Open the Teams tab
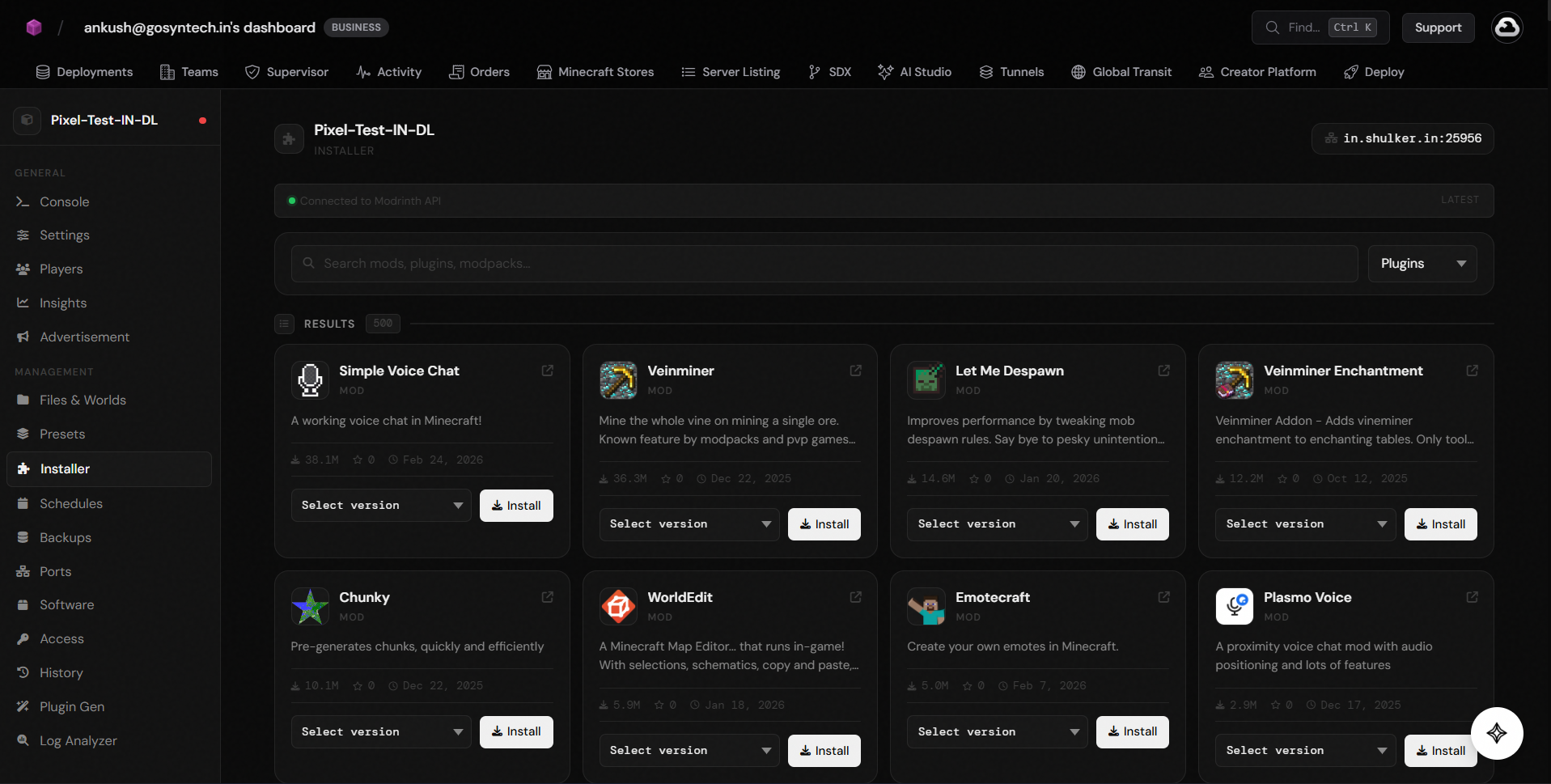The image size is (1551, 784). click(189, 72)
